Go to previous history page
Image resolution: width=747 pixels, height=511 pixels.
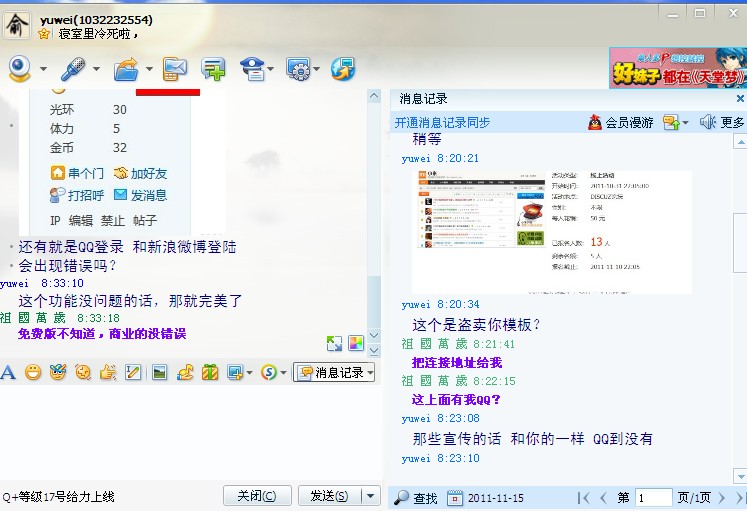pyautogui.click(x=603, y=498)
